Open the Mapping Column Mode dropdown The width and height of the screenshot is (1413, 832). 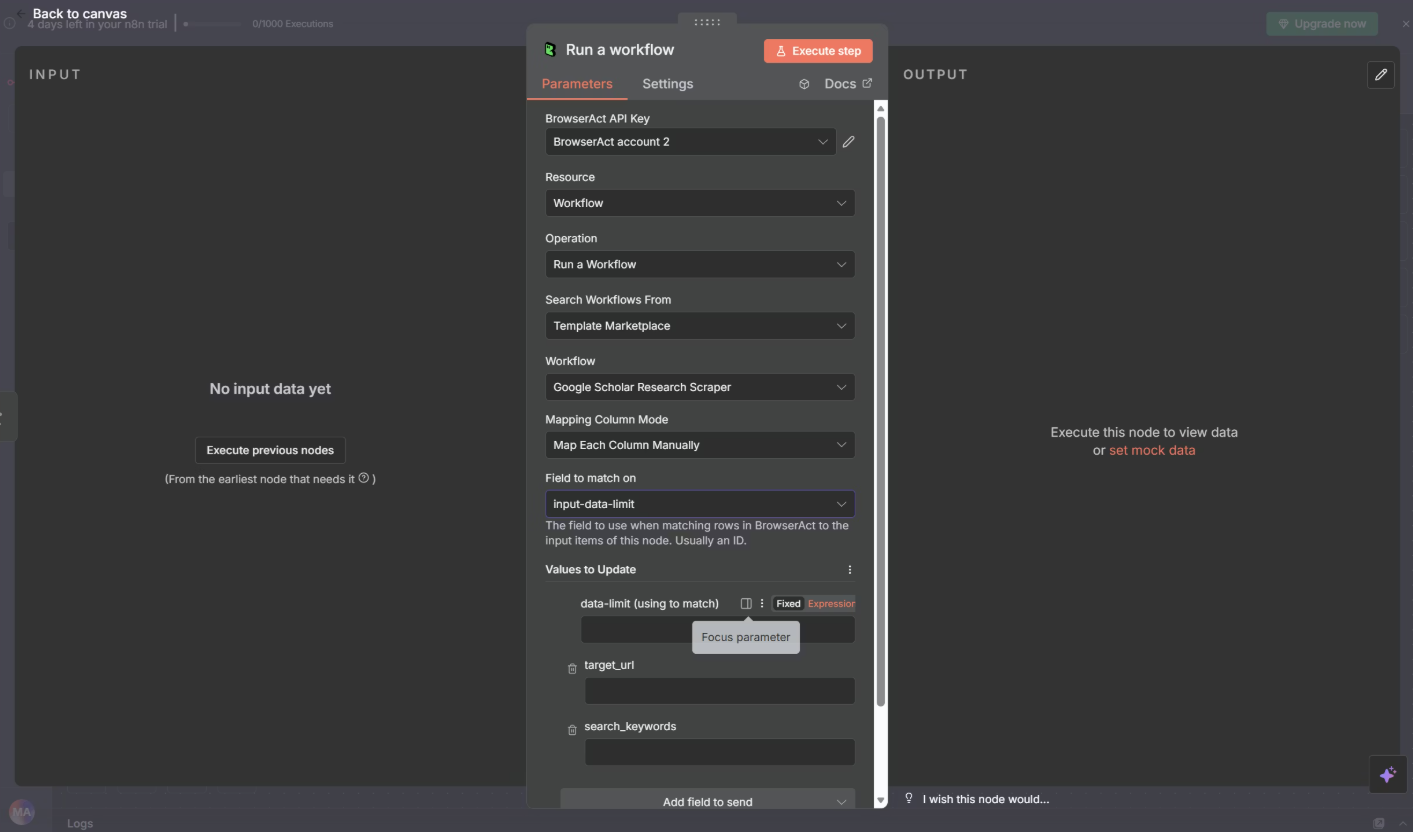coord(699,444)
